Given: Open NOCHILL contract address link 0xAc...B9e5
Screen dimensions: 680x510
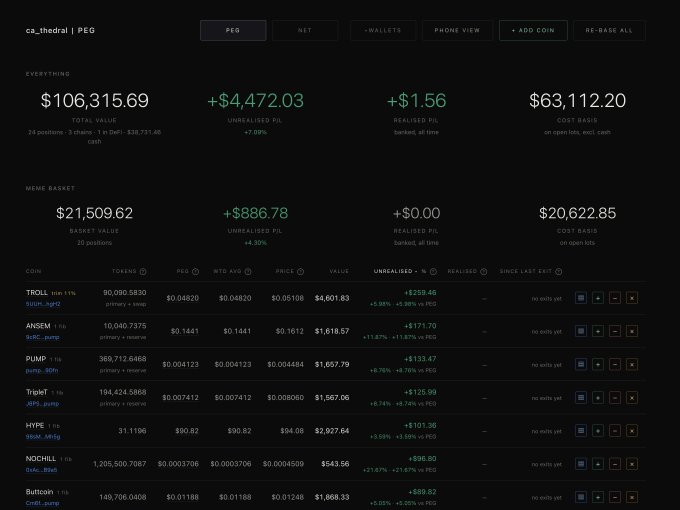Looking at the screenshot, I should pos(41,470).
